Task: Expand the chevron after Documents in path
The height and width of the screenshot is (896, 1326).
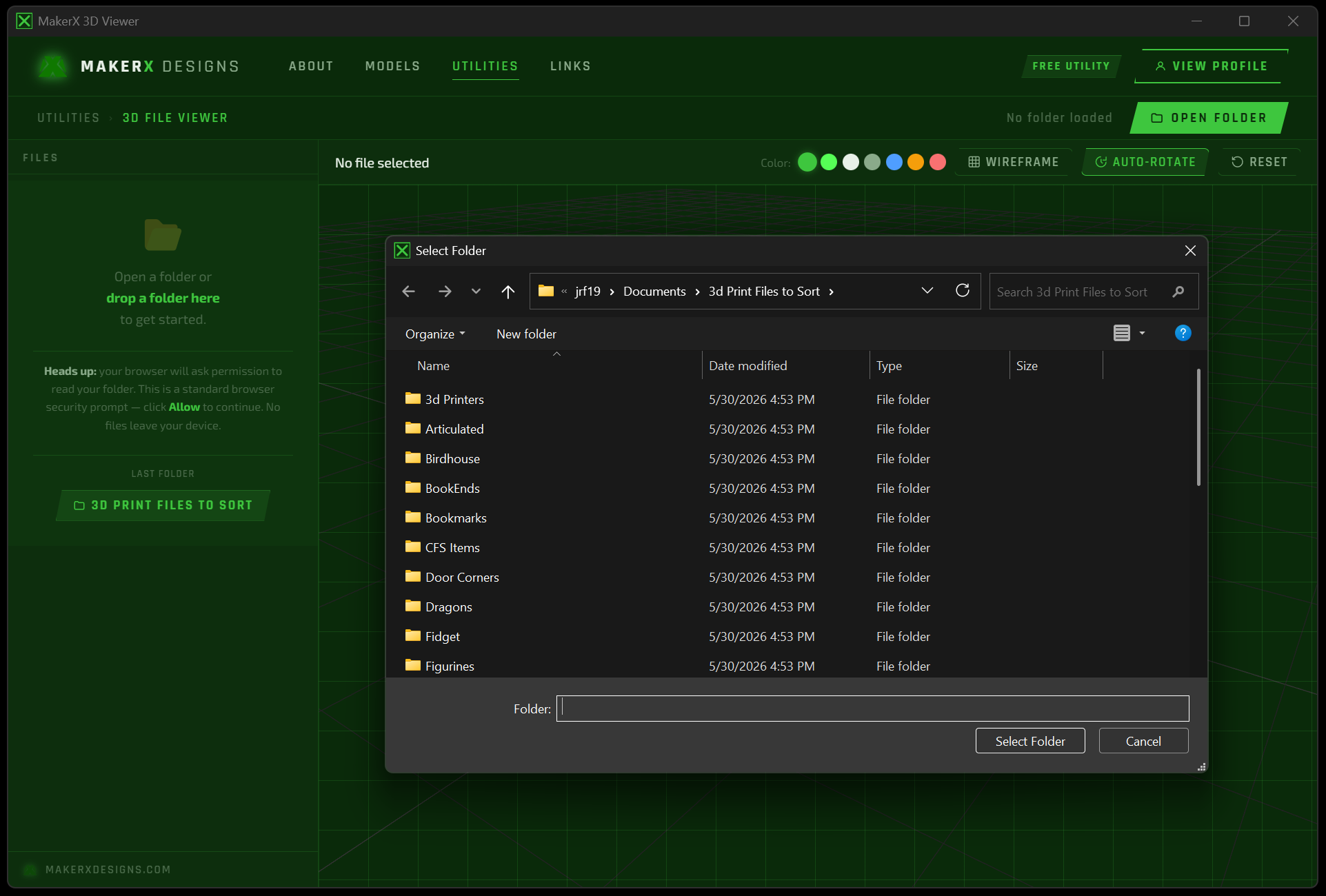Action: (x=697, y=292)
